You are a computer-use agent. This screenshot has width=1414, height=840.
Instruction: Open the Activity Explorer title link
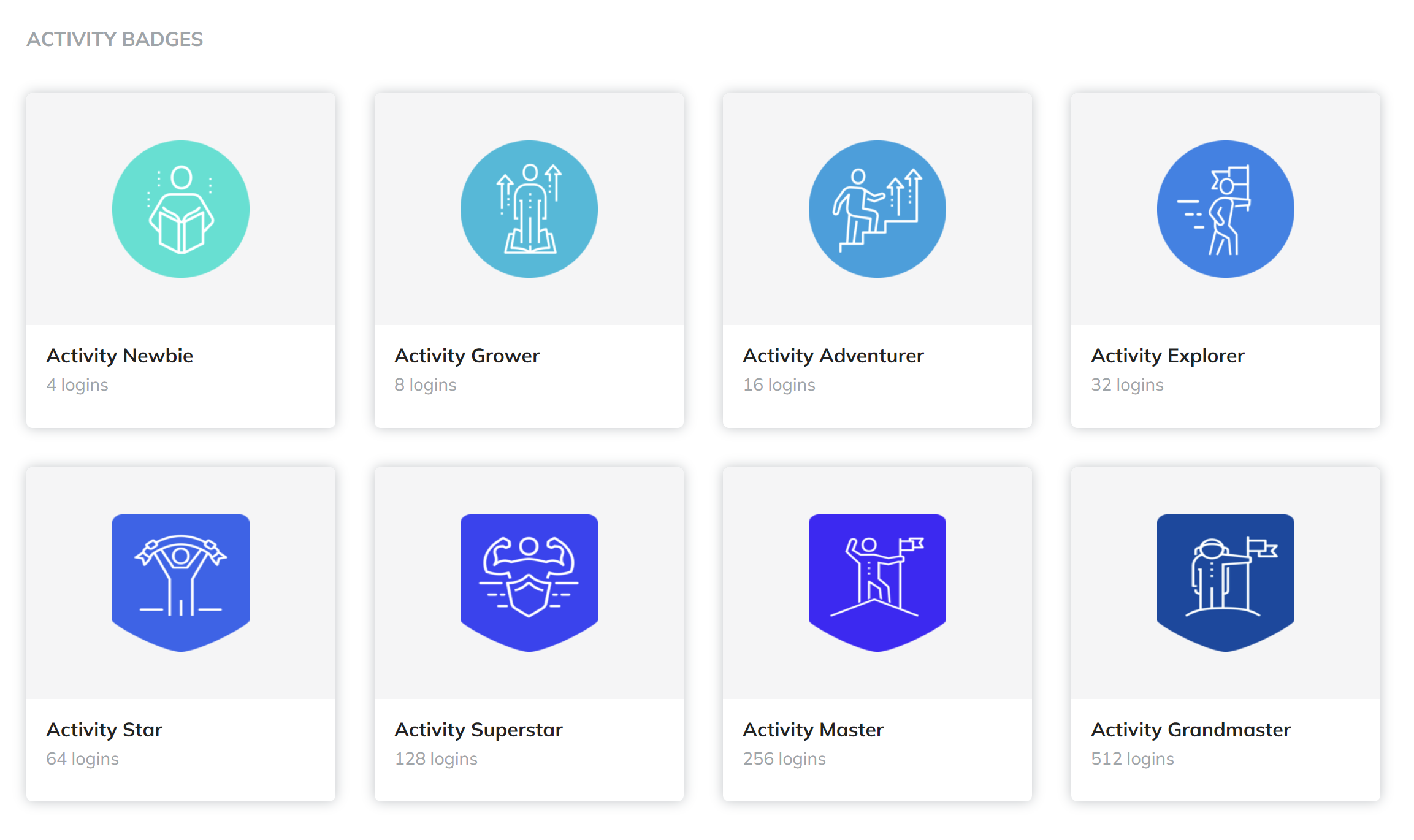[x=1168, y=356]
